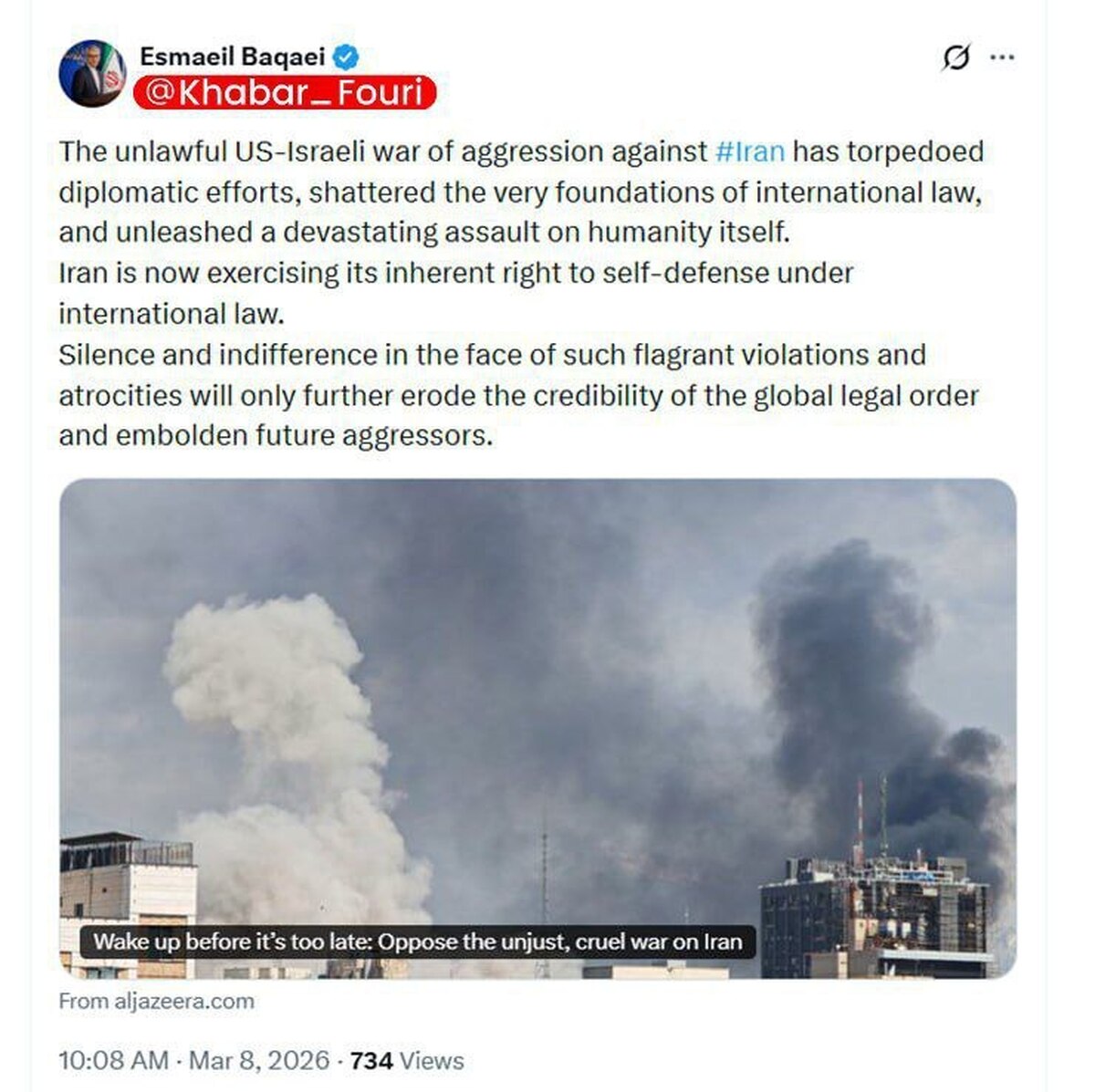The image size is (1095, 1092).
Task: Click the 734 Views counter
Action: (x=407, y=1060)
